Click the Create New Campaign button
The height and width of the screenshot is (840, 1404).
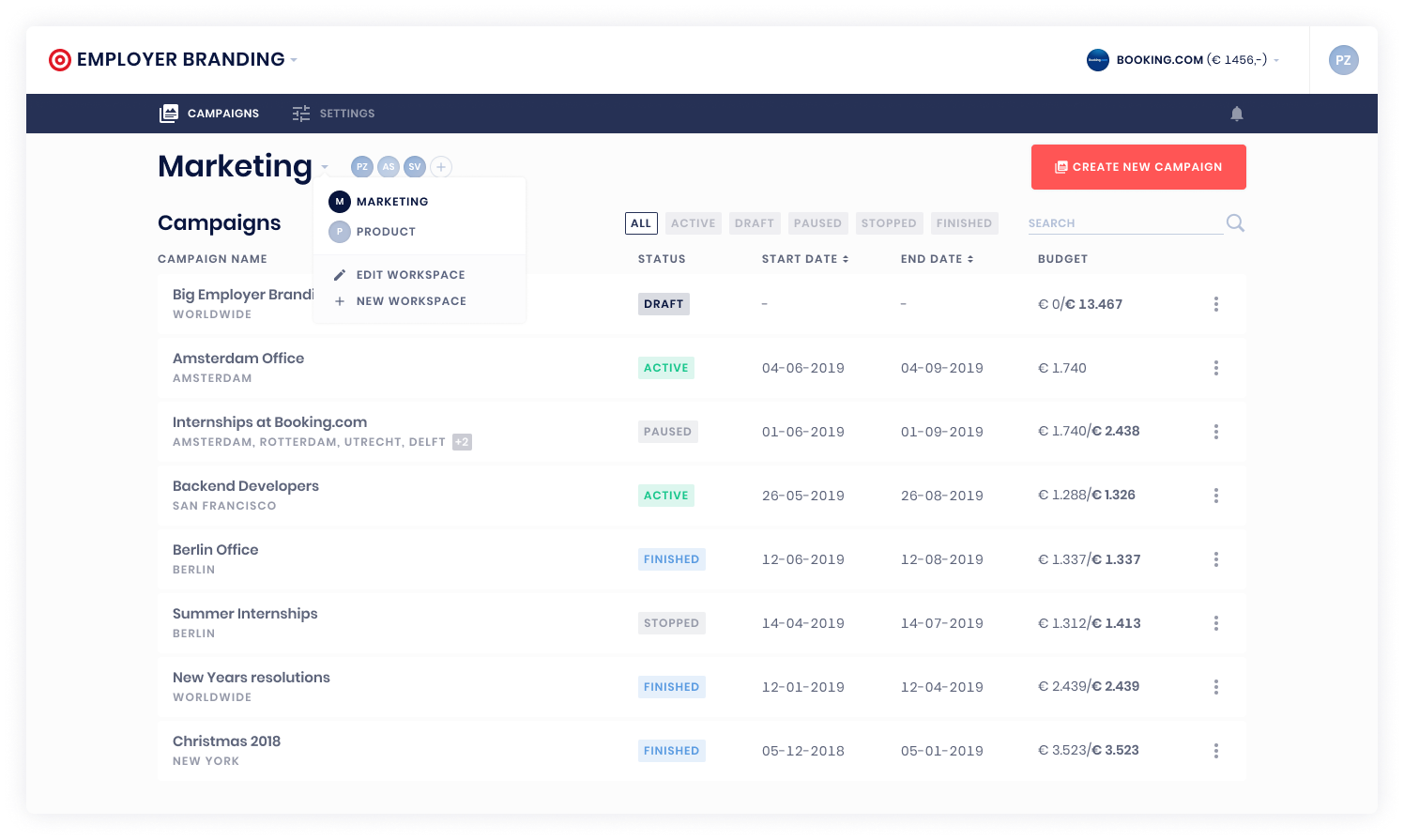1138,167
